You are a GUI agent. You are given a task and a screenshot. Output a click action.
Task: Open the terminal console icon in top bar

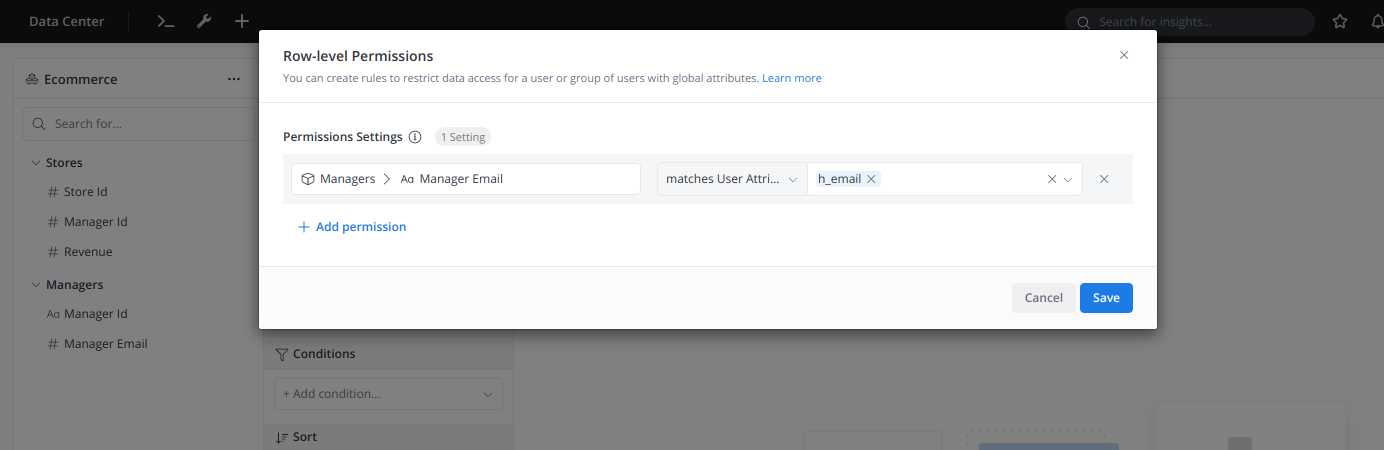166,21
